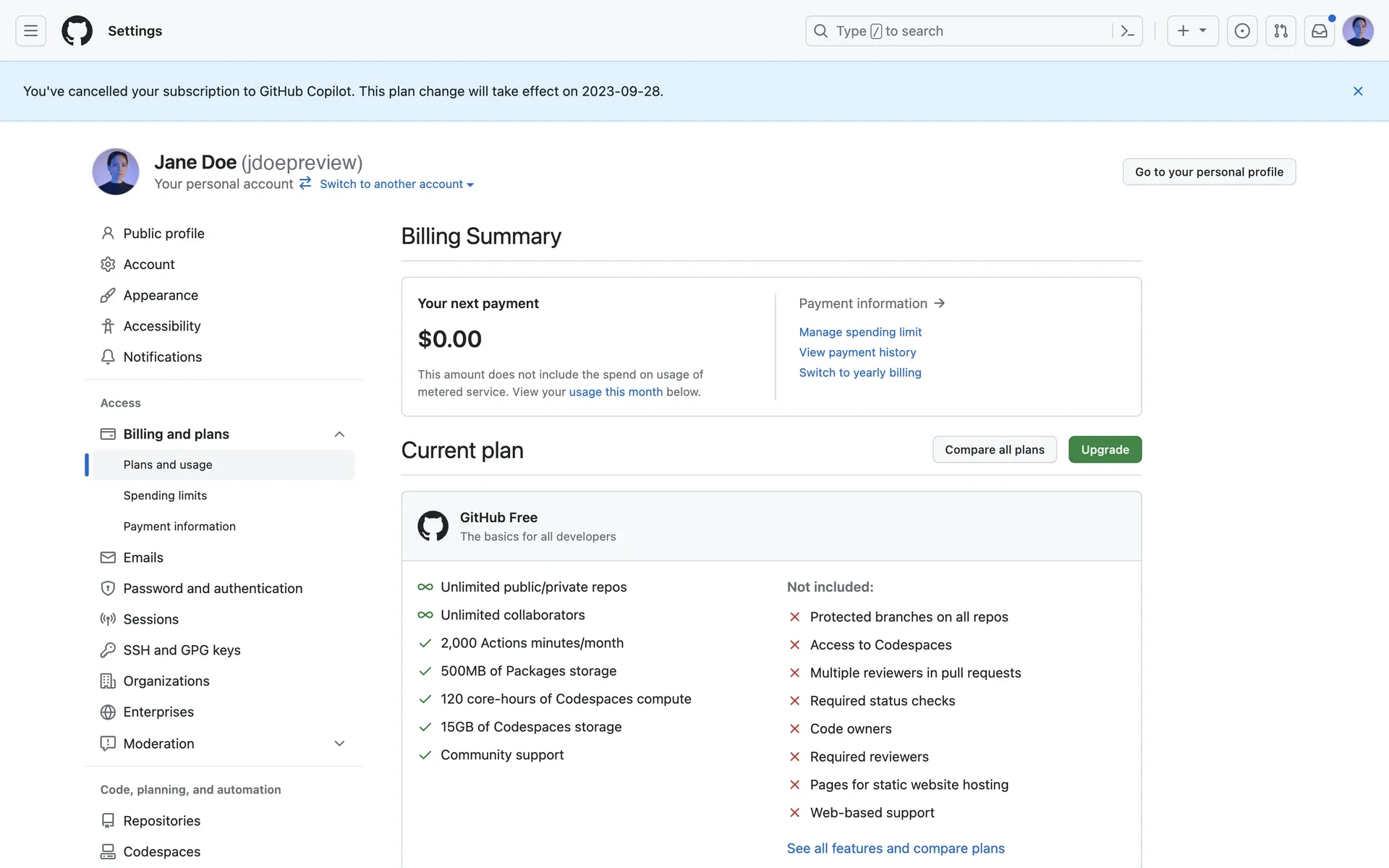Open Switch to another account dropdown
Image resolution: width=1389 pixels, height=868 pixels.
click(x=396, y=184)
